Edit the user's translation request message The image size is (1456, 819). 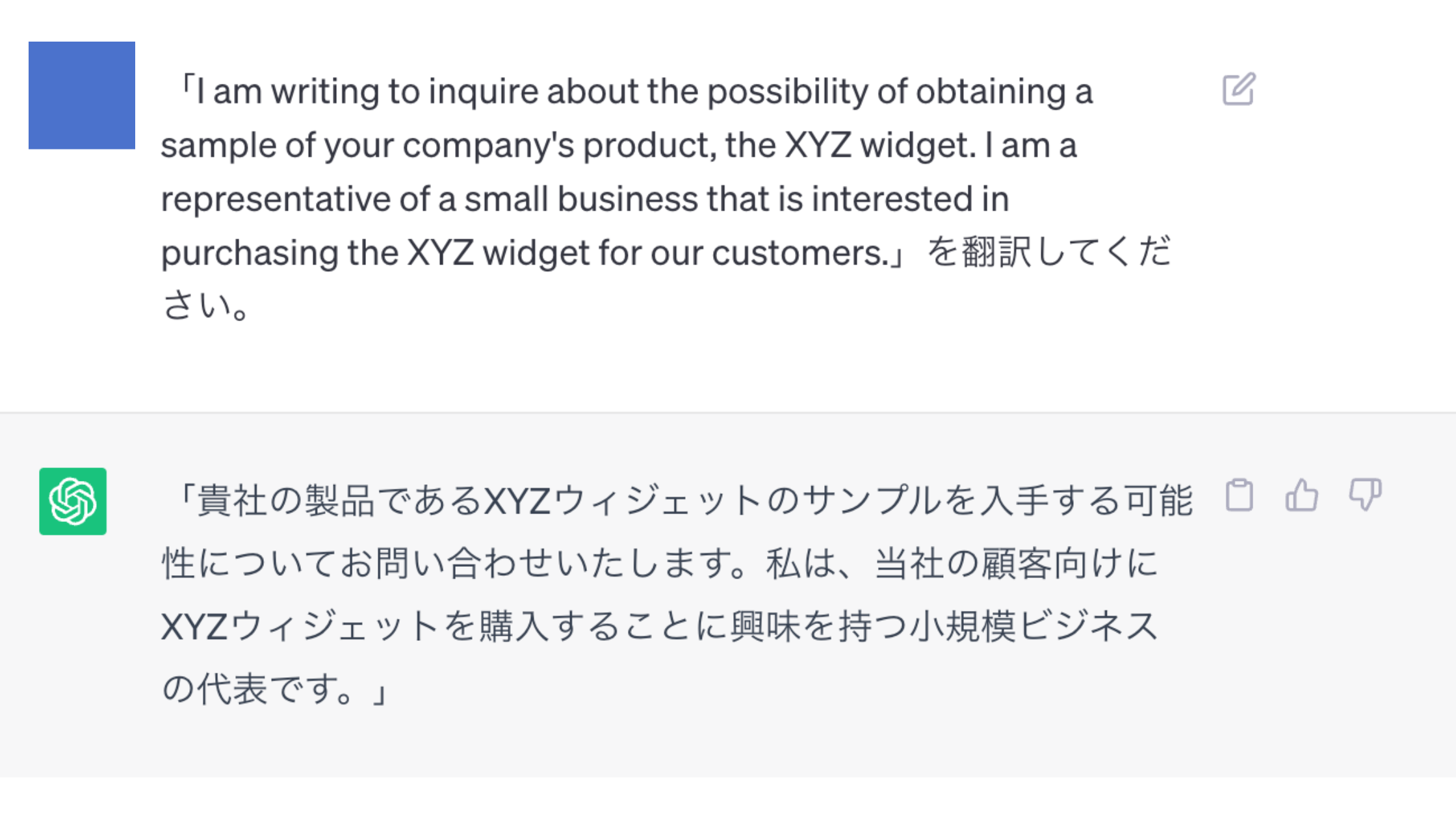1239,89
